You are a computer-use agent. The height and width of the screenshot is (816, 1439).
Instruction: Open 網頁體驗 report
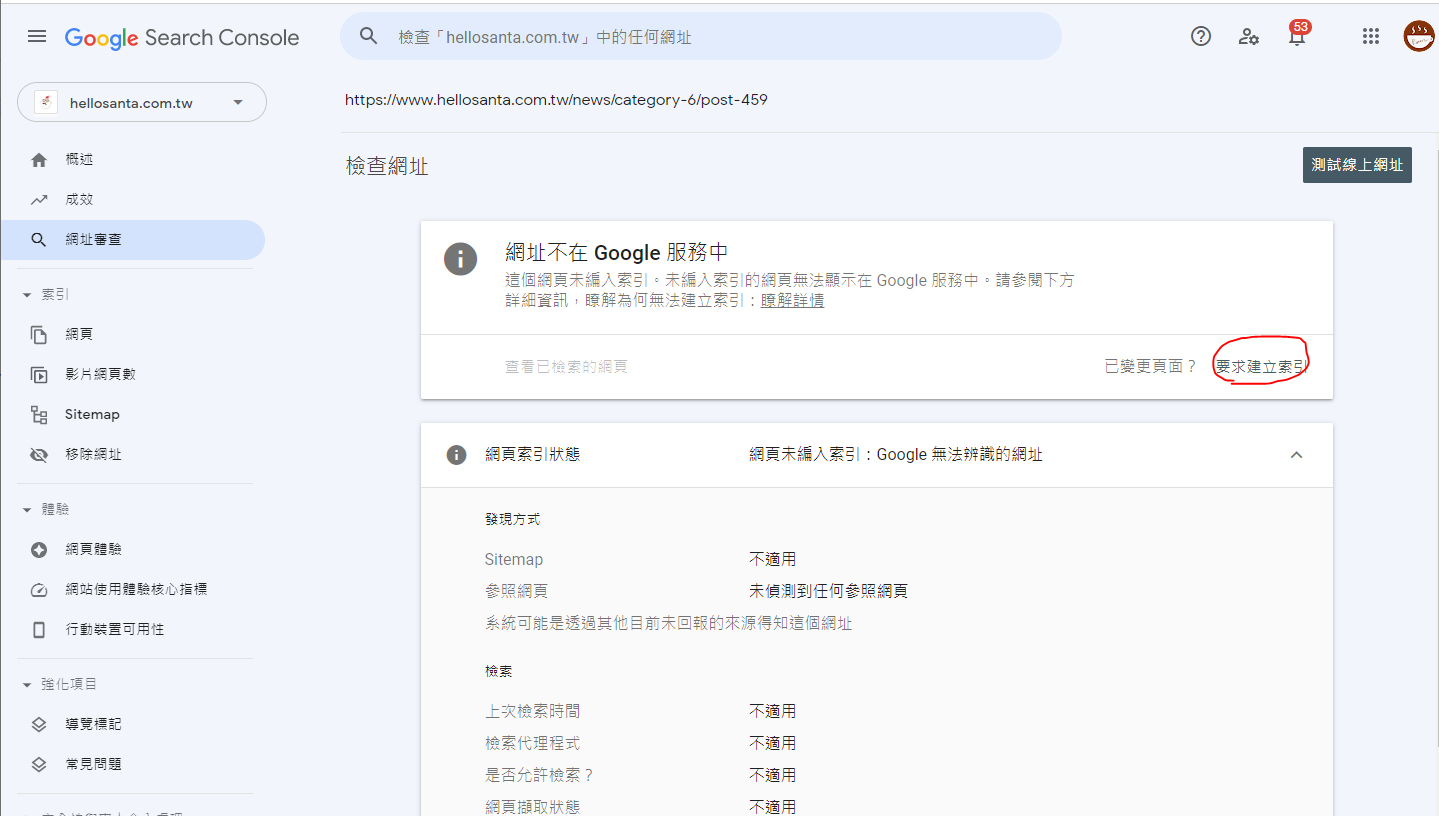click(x=93, y=550)
